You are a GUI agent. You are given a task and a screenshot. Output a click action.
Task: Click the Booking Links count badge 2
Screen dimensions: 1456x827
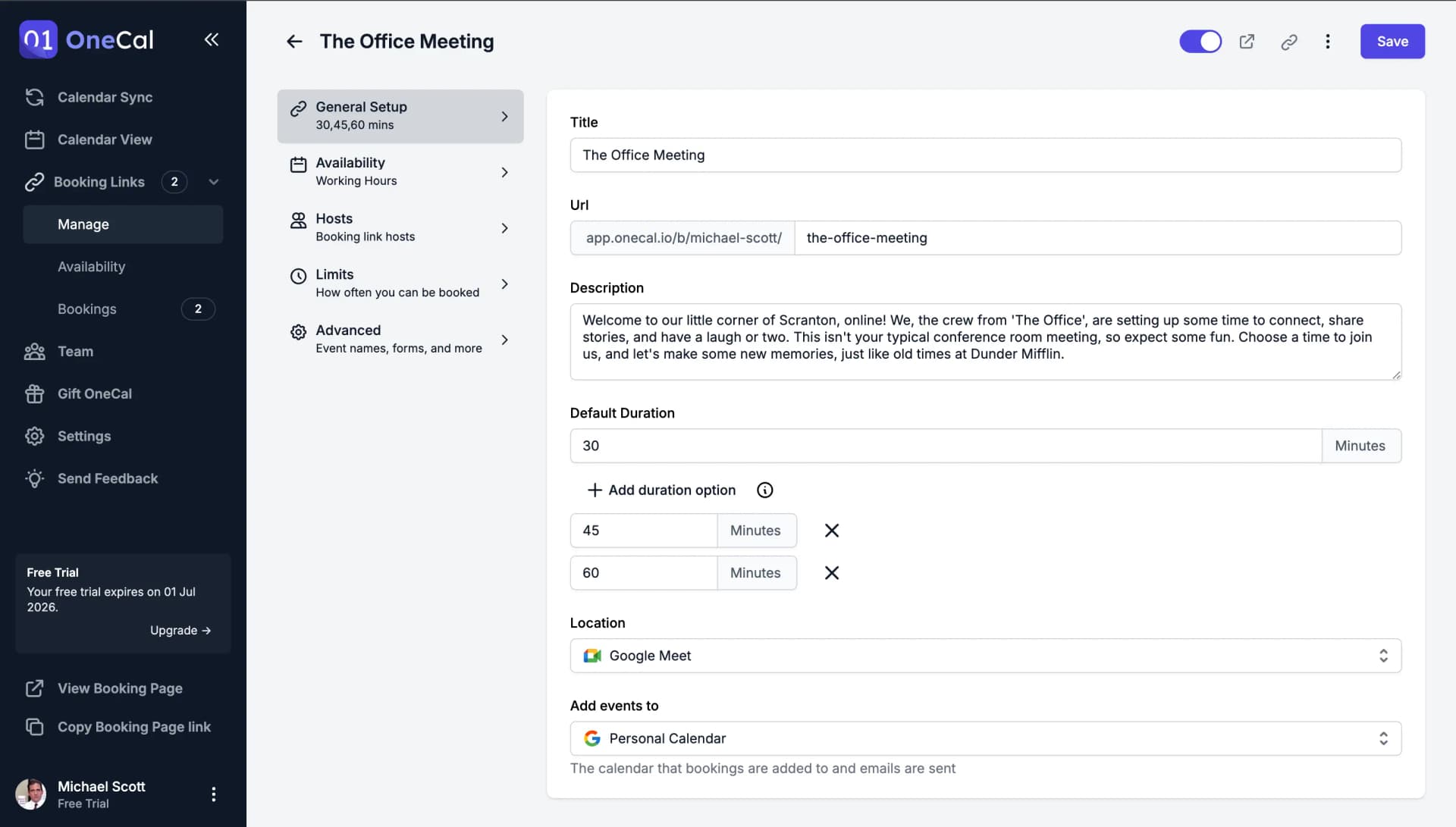click(174, 182)
